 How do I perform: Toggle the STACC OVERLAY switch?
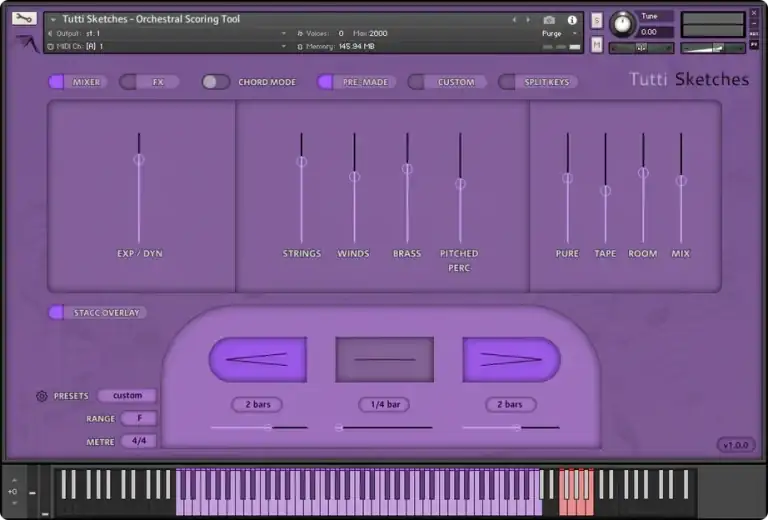click(x=97, y=312)
